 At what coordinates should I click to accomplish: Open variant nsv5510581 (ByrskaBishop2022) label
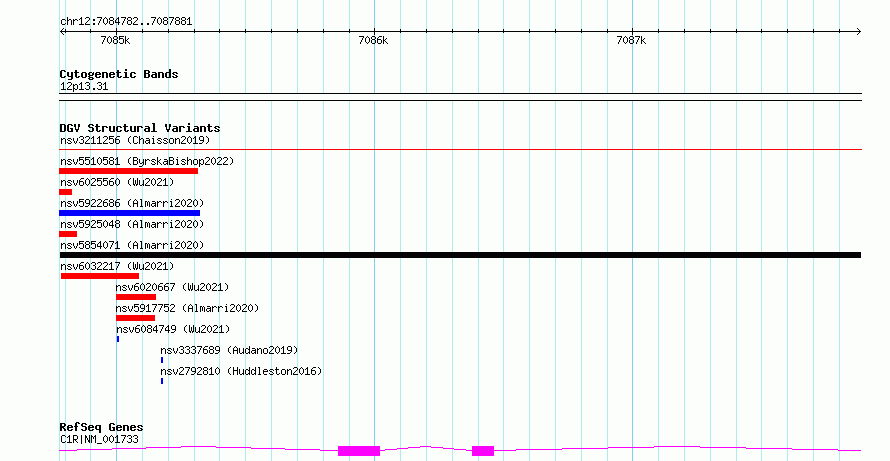pyautogui.click(x=147, y=161)
